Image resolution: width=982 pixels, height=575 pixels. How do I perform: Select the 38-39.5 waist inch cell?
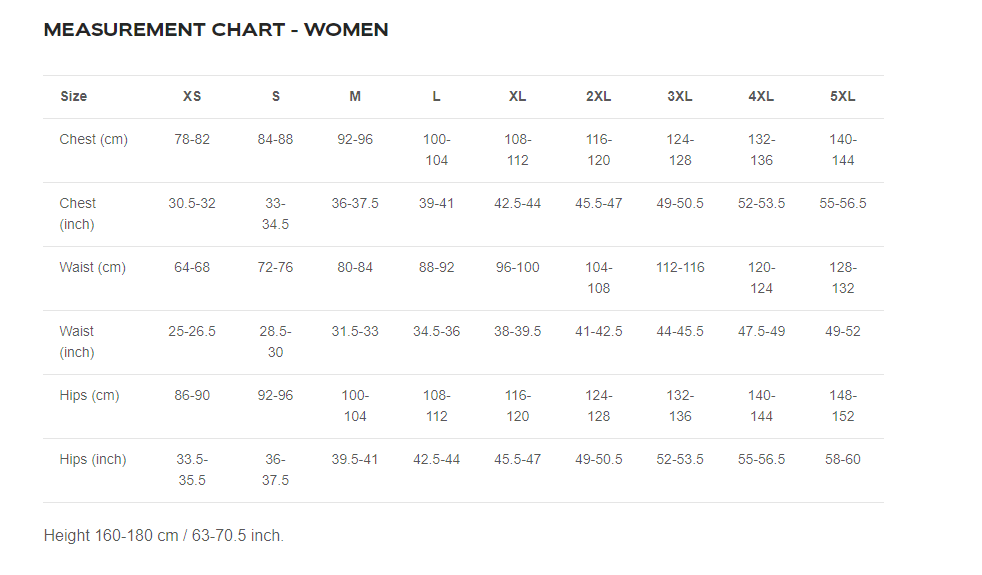coord(517,331)
